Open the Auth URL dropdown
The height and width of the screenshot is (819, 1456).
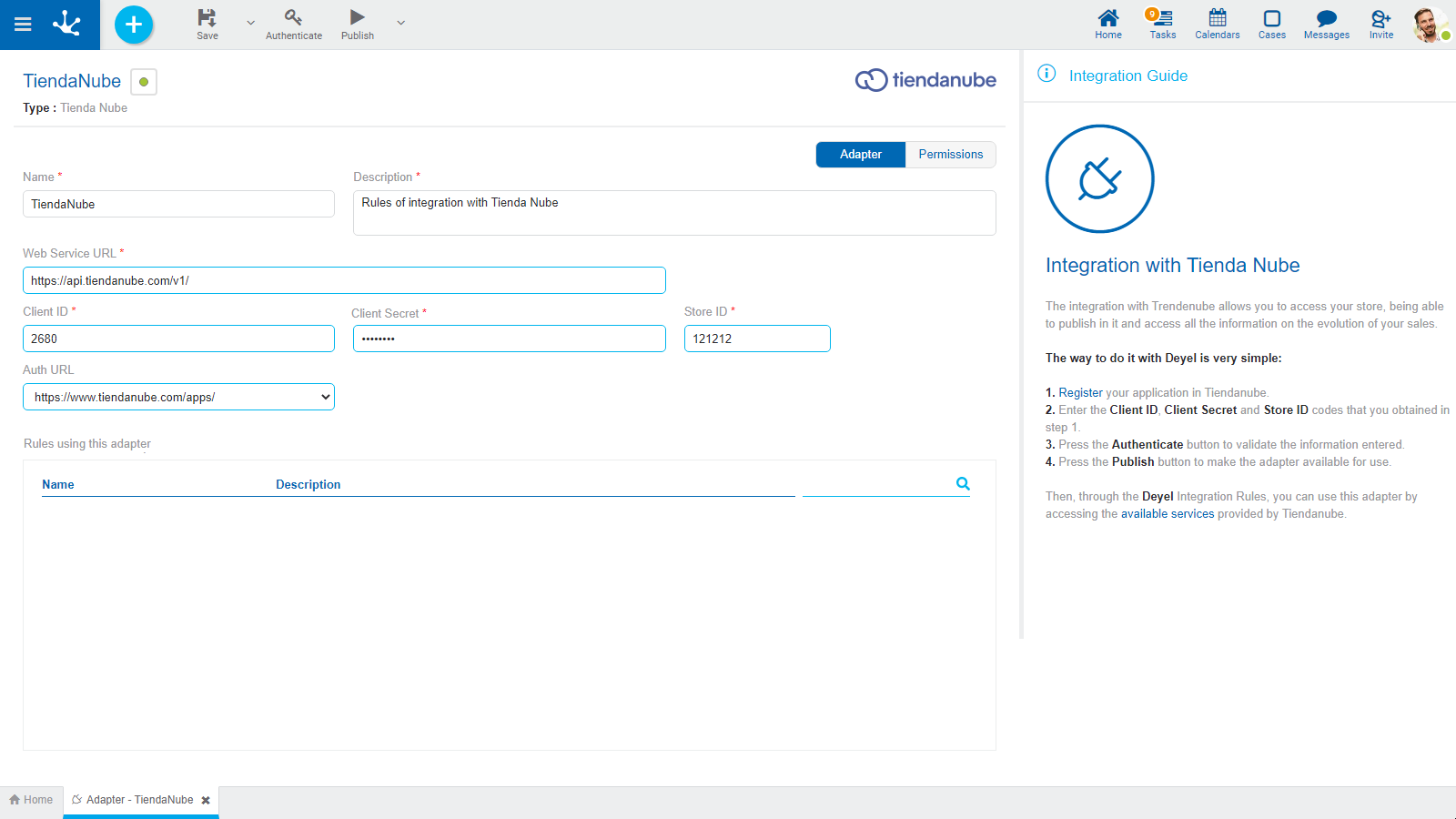point(178,397)
